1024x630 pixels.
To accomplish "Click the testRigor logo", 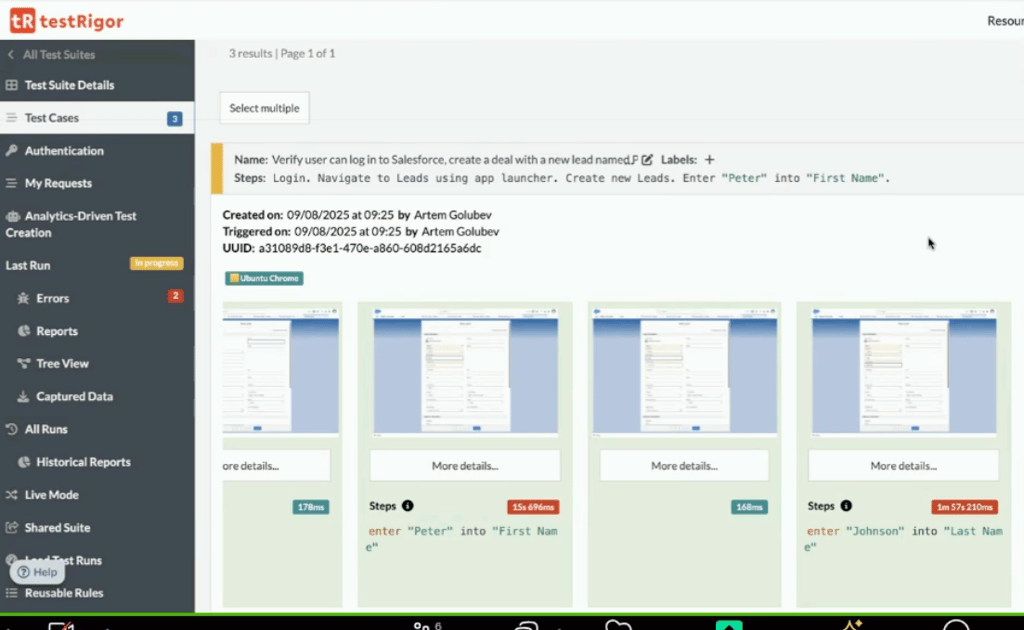I will pyautogui.click(x=67, y=21).
